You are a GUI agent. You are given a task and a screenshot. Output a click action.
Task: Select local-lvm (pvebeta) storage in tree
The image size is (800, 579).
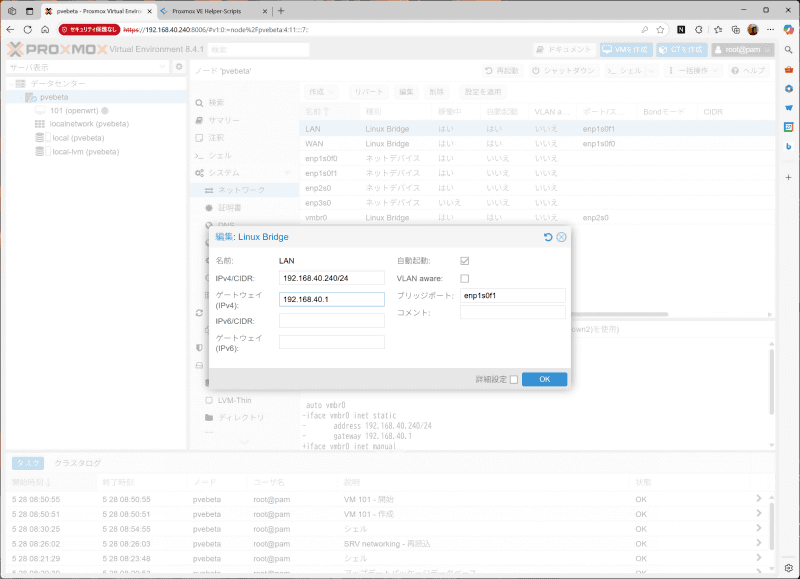(x=85, y=152)
